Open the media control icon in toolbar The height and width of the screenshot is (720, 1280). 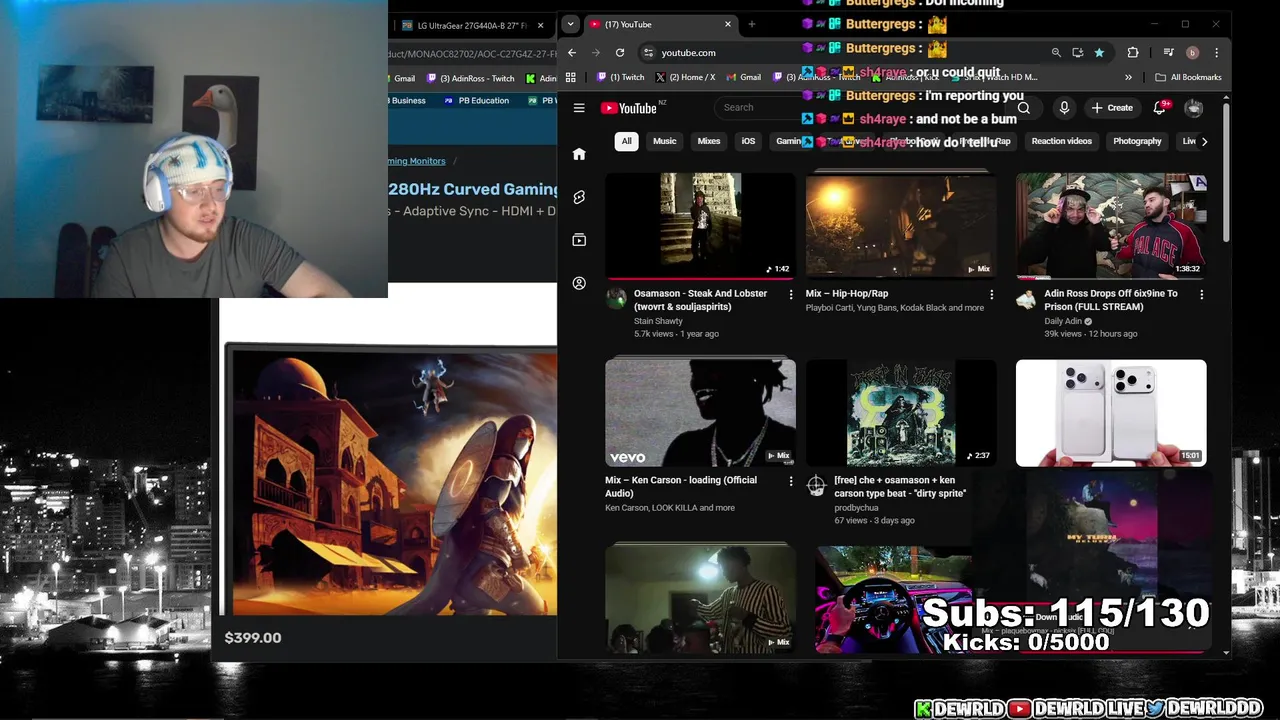coord(1168,52)
